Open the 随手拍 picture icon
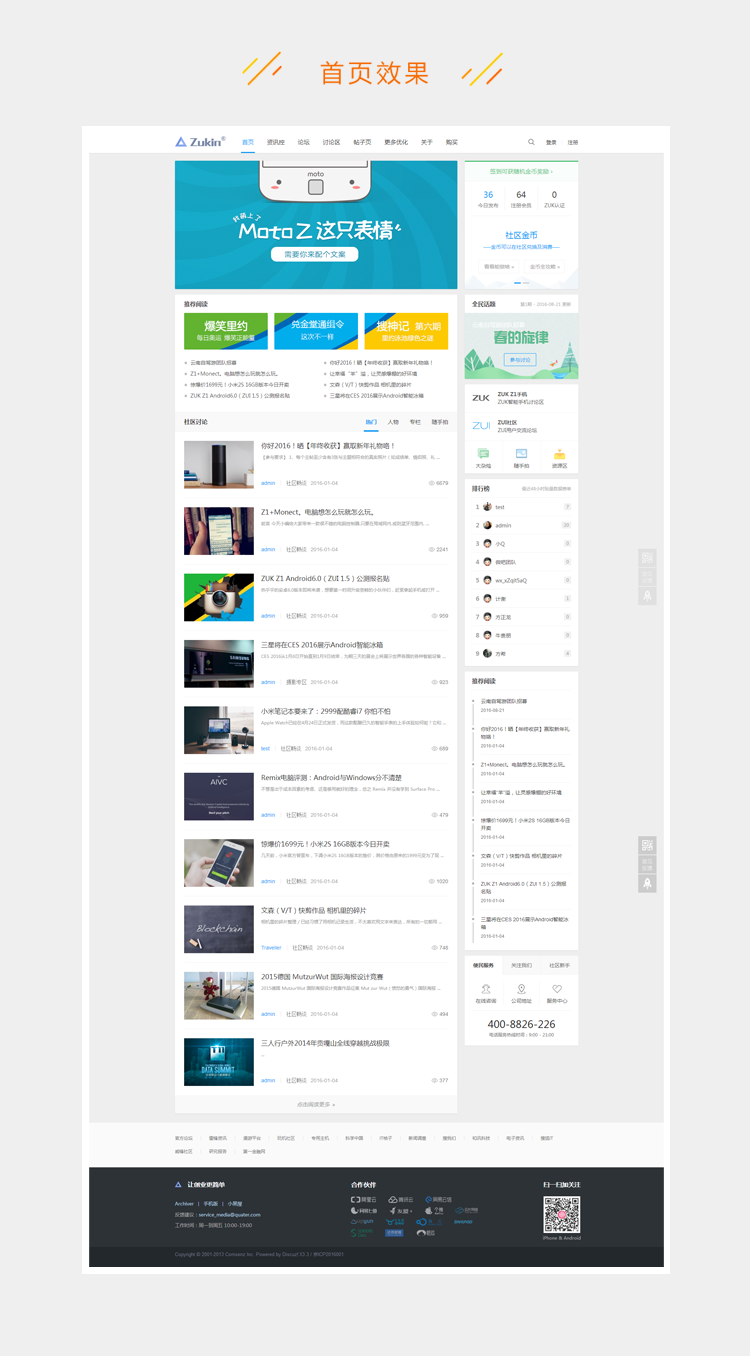Viewport: 750px width, 1356px height. [521, 454]
